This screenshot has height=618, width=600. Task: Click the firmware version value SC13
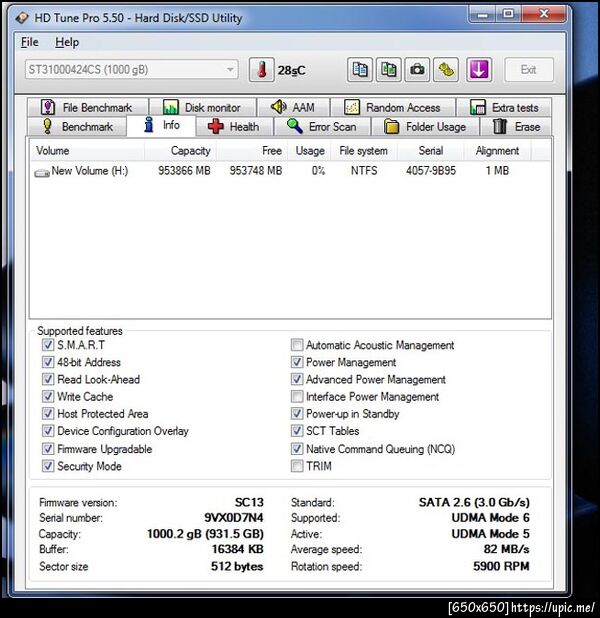tap(249, 502)
